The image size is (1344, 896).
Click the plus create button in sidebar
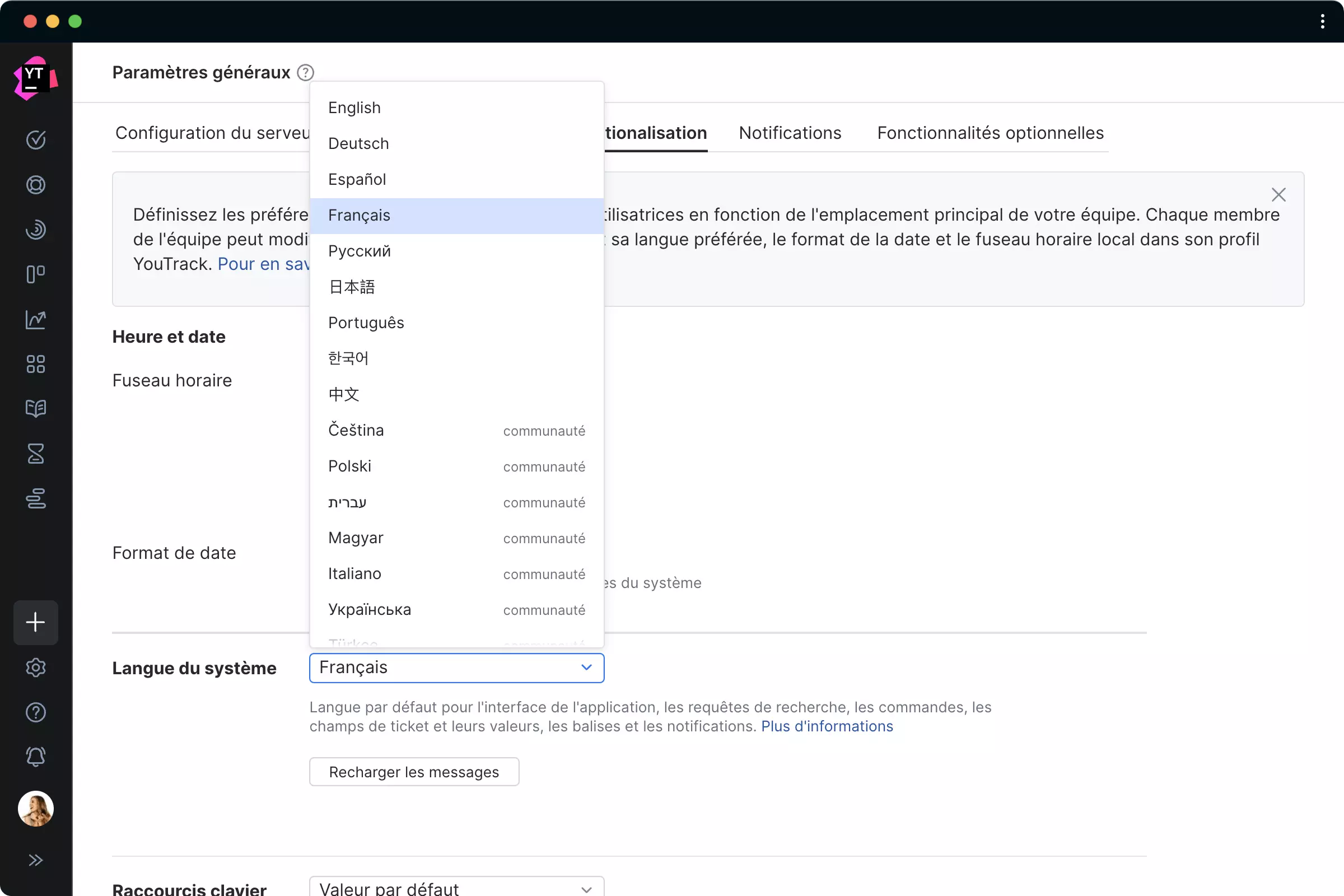coord(35,622)
